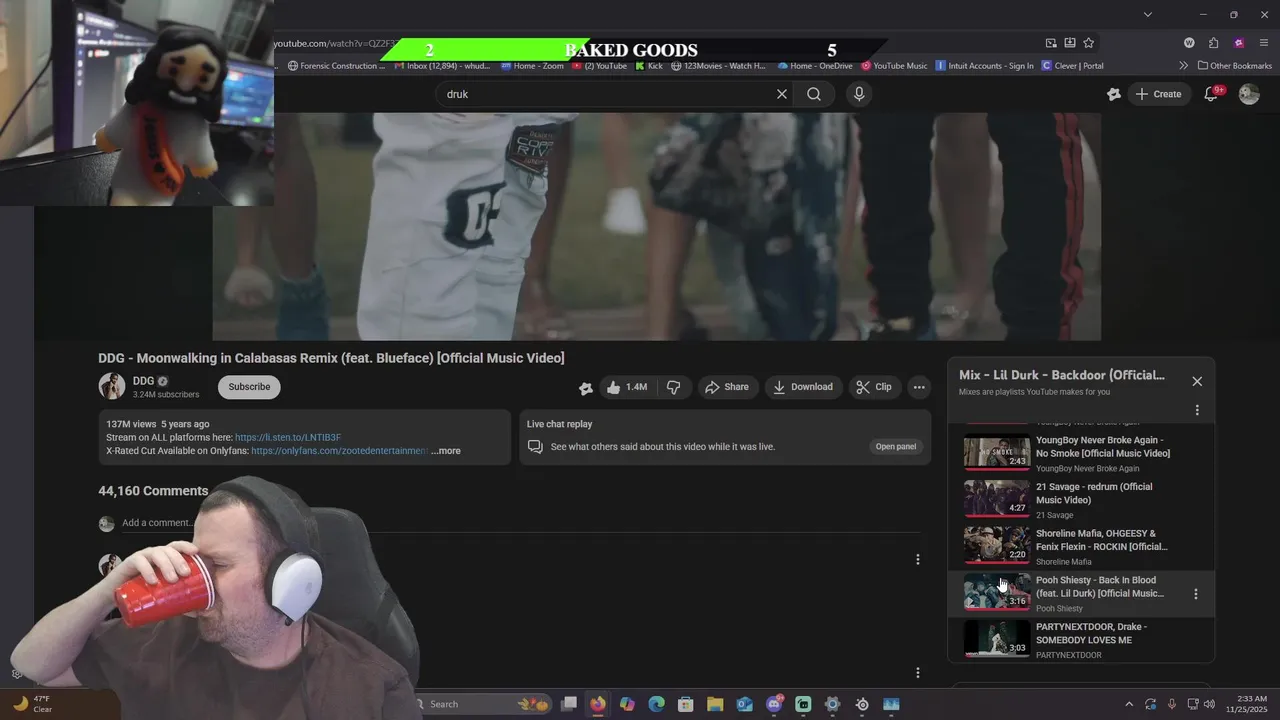
Task: Click the sparkle icon left of Like
Action: tap(586, 388)
